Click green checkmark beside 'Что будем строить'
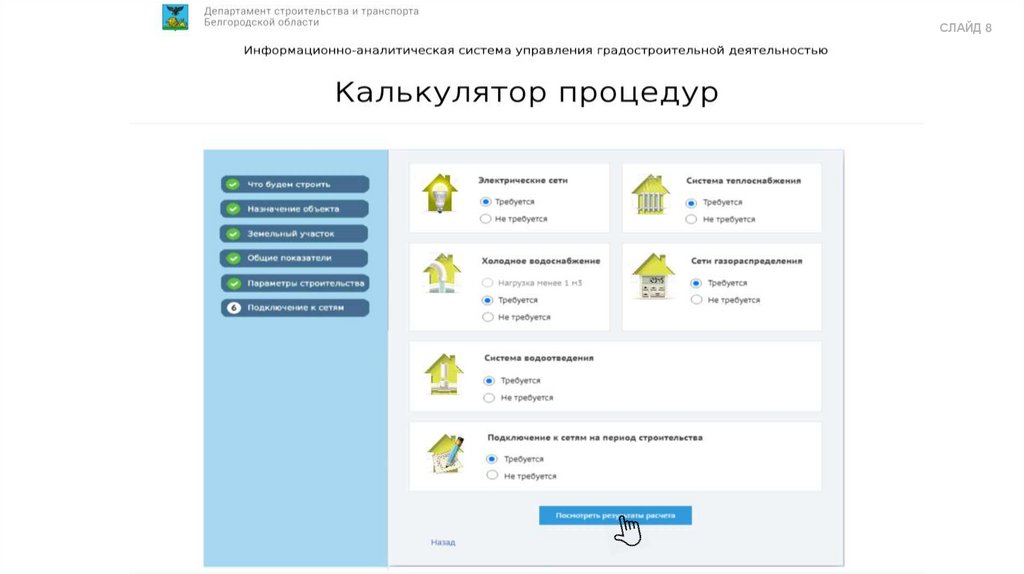The height and width of the screenshot is (574, 1024). 233,184
